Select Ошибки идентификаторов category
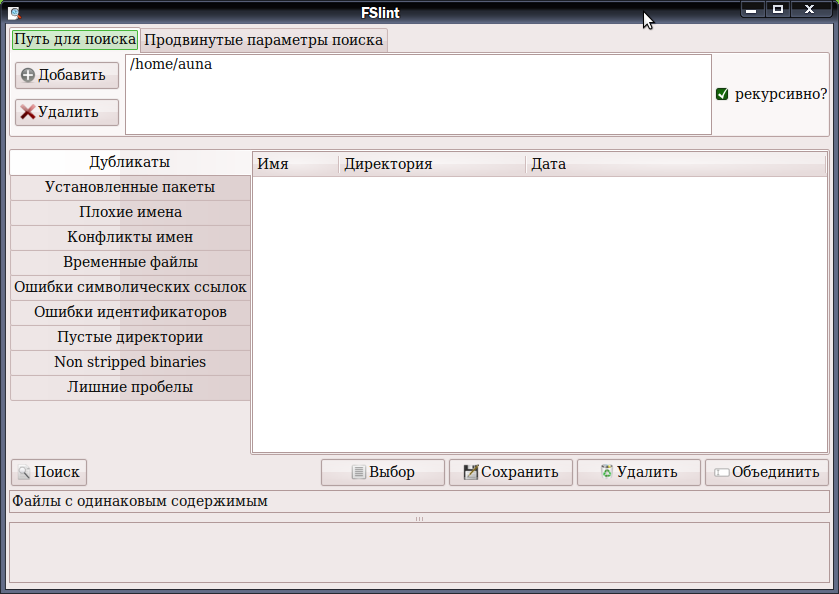 (130, 312)
